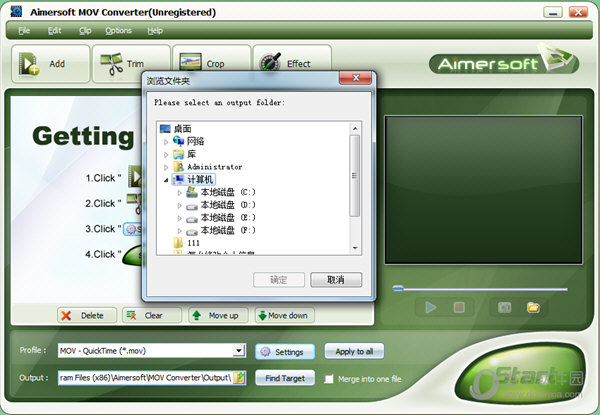600x415 pixels.
Task: Click the green Start convert button
Action: pyautogui.click(x=522, y=375)
